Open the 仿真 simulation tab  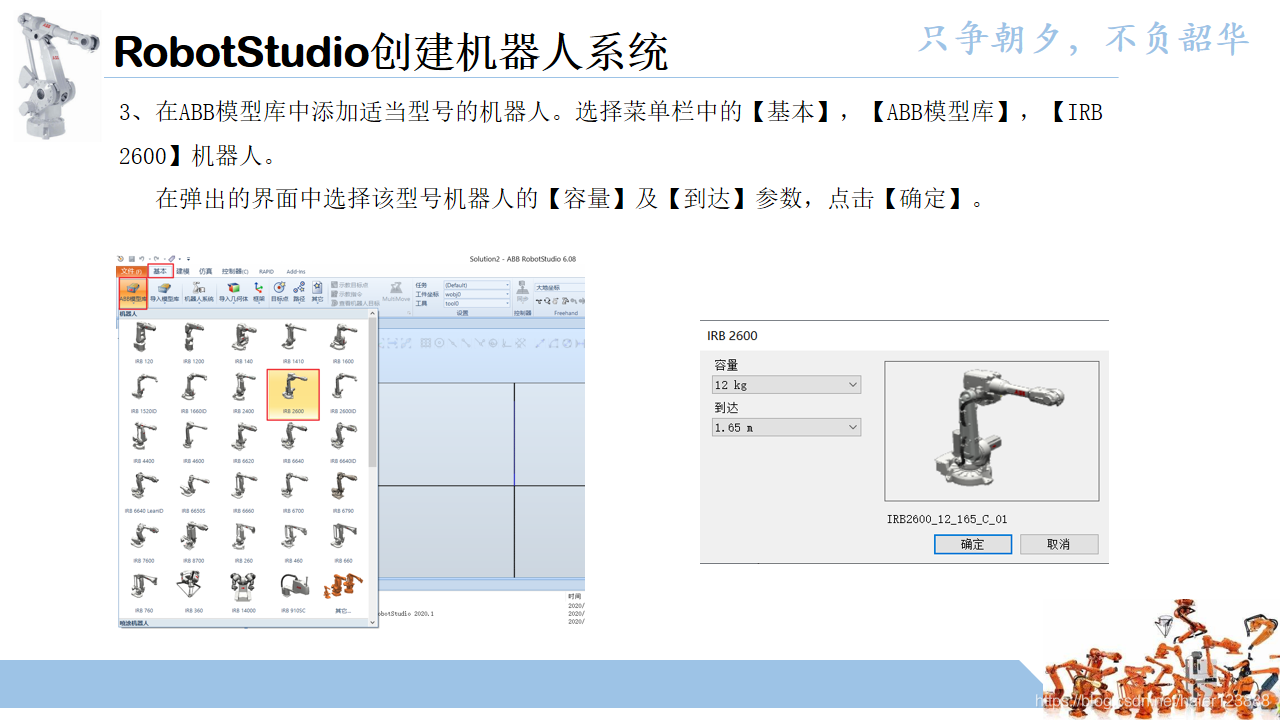pos(205,271)
